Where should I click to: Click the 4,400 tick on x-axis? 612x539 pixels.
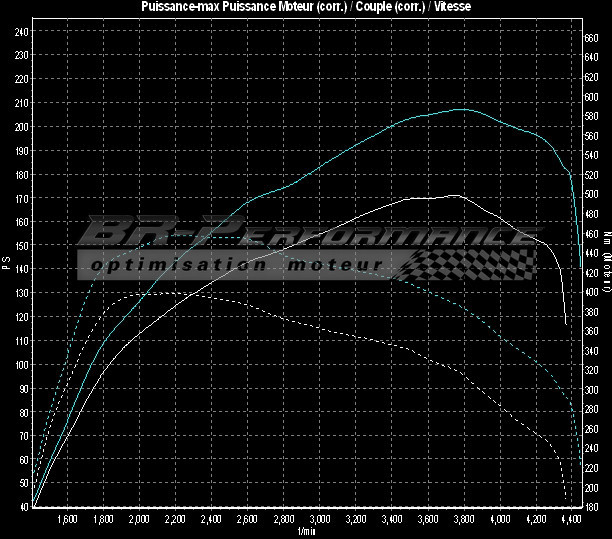(571, 520)
